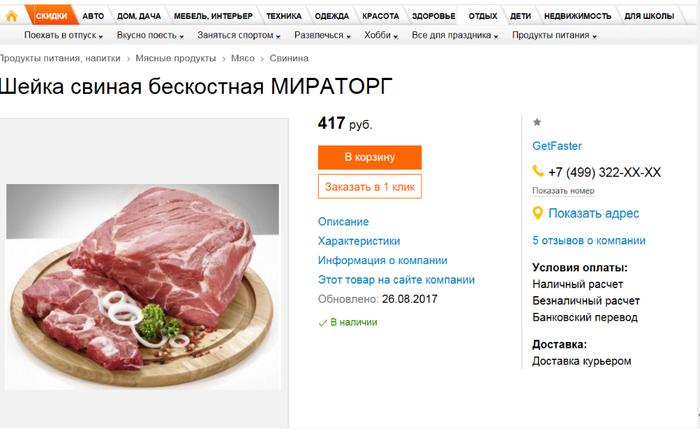
Task: Add the product with 'В корзину'
Action: (369, 157)
